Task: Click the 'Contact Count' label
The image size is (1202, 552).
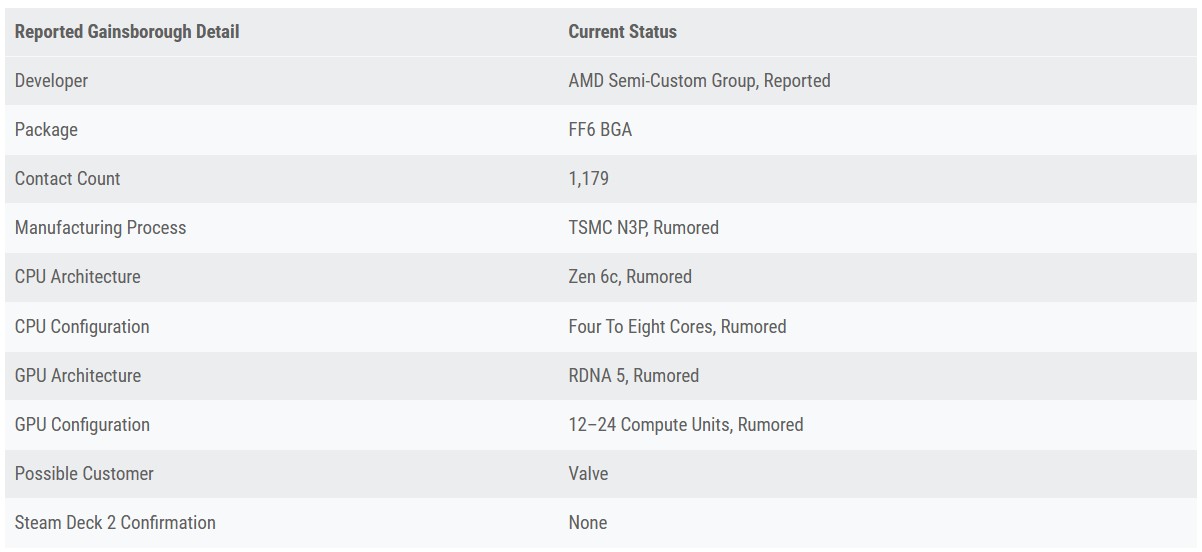Action: [67, 179]
